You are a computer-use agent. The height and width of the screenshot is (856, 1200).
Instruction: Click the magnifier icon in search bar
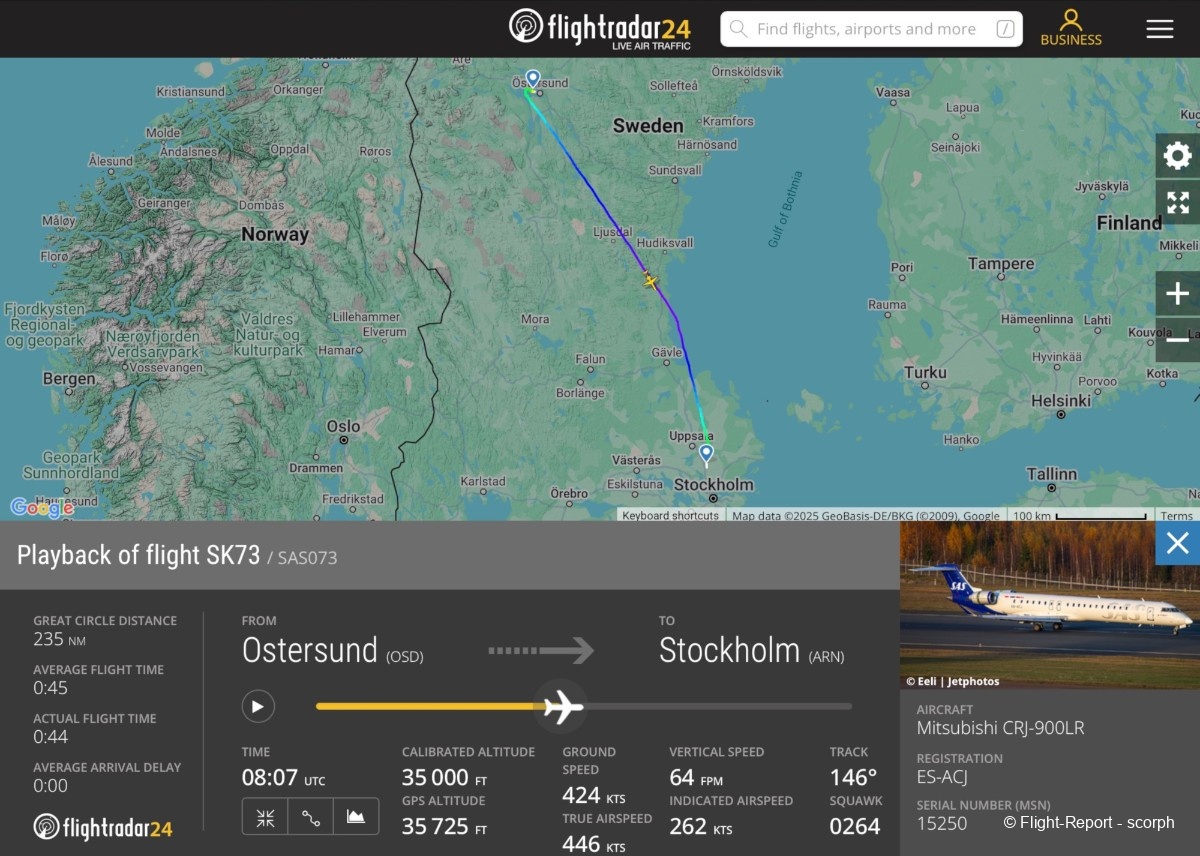pyautogui.click(x=739, y=29)
